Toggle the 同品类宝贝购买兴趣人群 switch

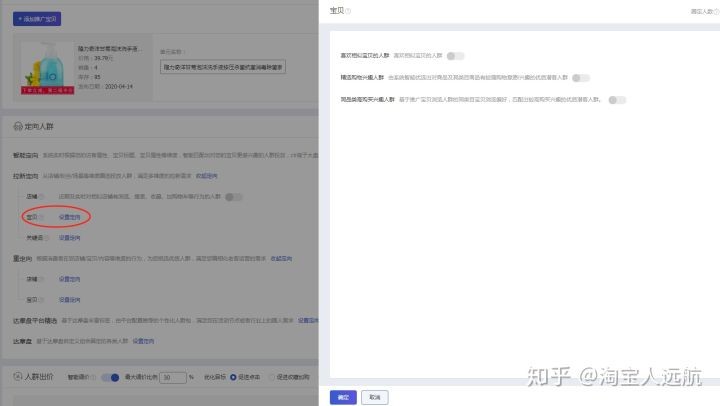[x=617, y=100]
